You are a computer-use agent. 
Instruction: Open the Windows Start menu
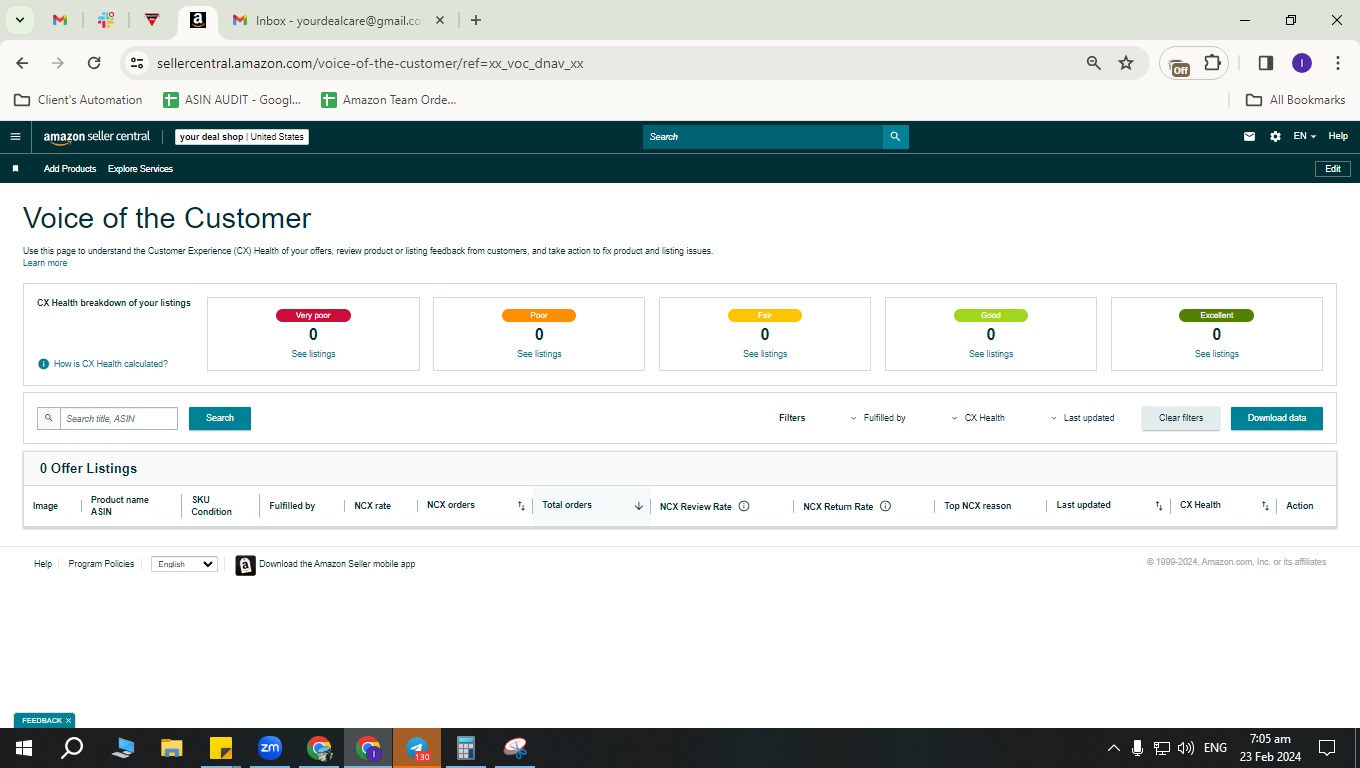point(23,748)
